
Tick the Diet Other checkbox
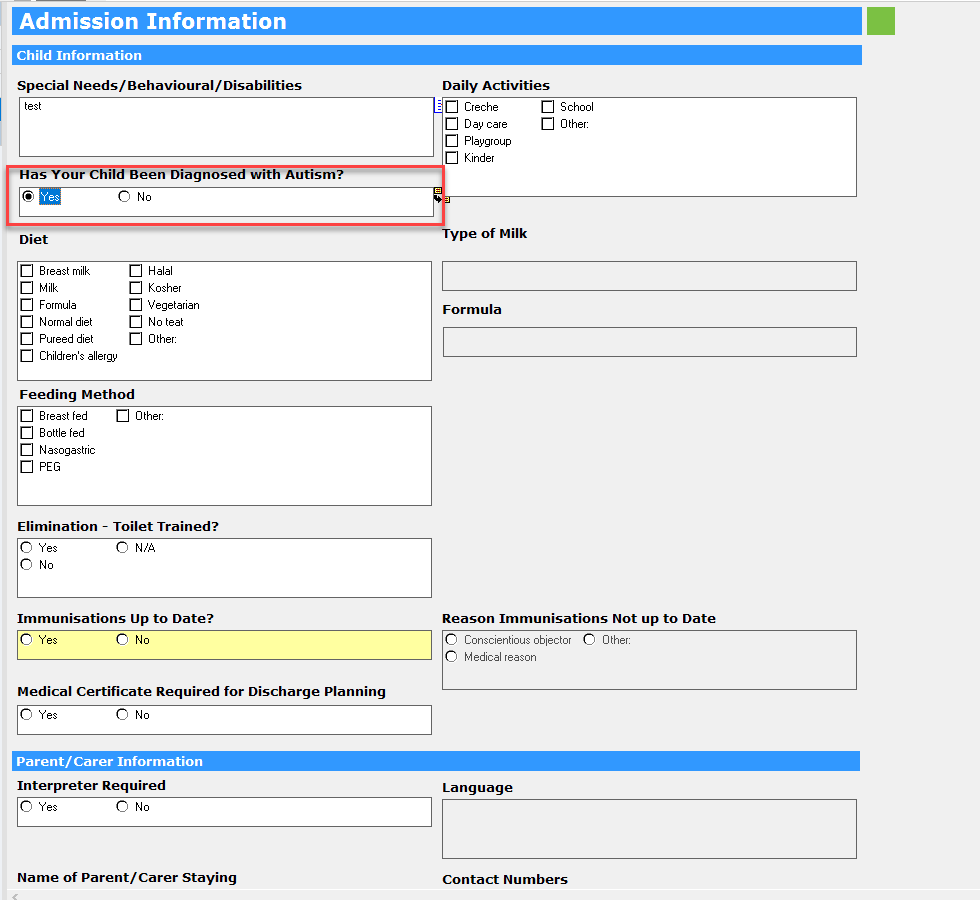tap(136, 339)
